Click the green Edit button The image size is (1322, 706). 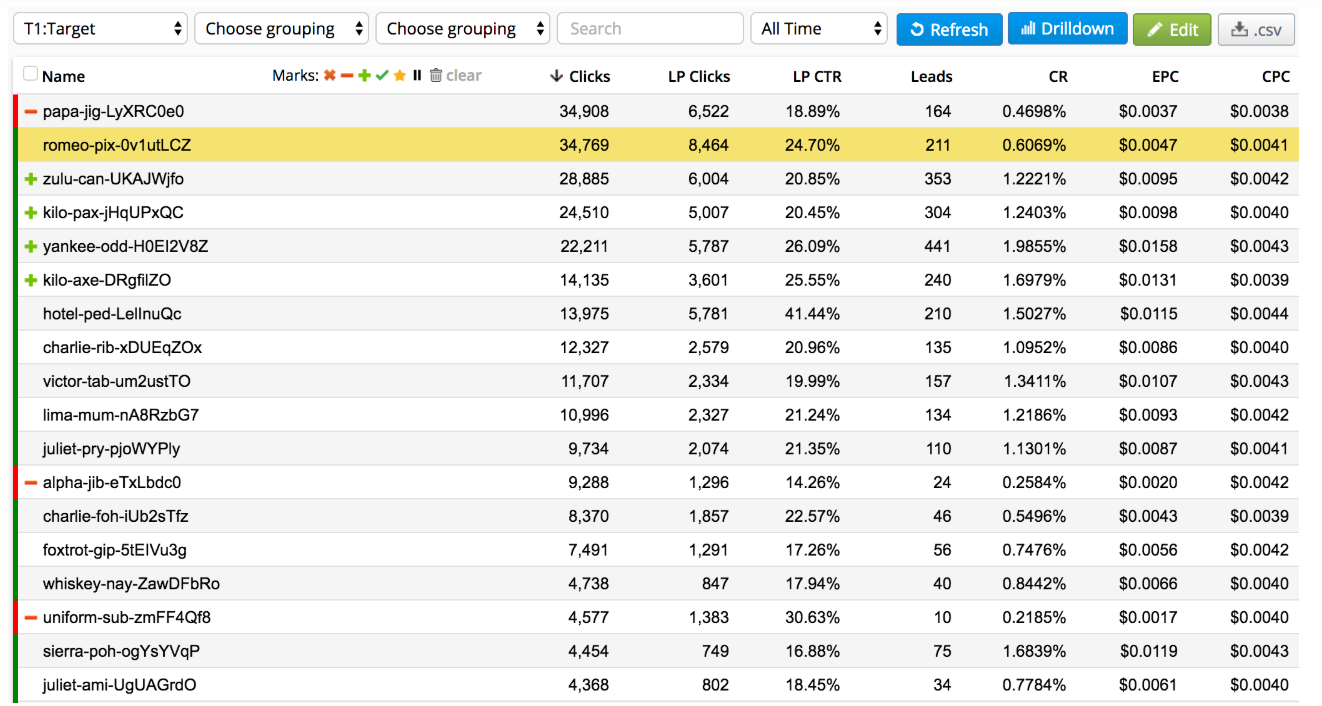[x=1171, y=29]
